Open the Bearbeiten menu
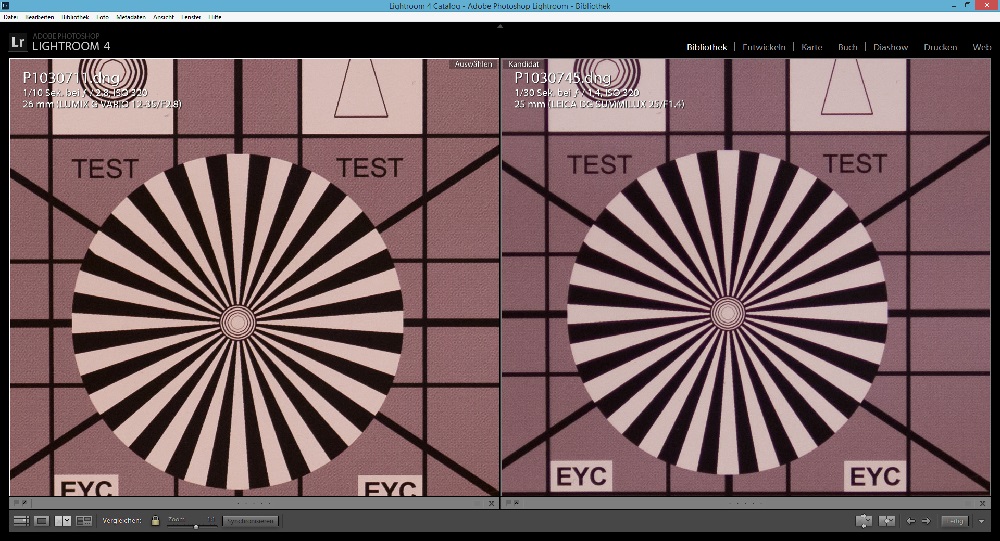1000x541 pixels. click(40, 17)
